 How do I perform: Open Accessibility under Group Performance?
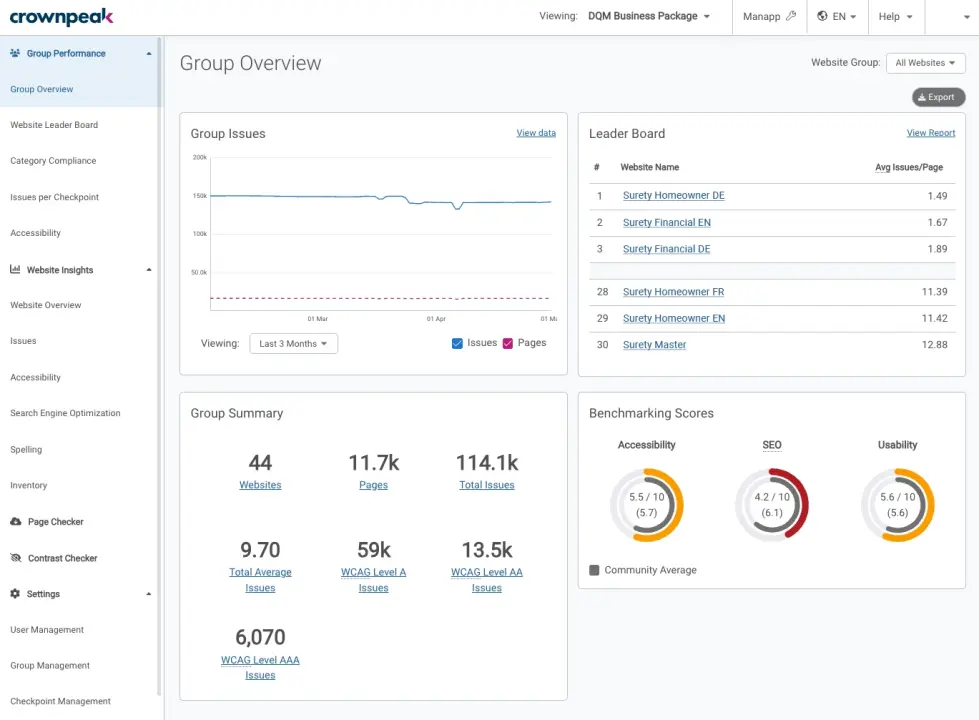[36, 233]
